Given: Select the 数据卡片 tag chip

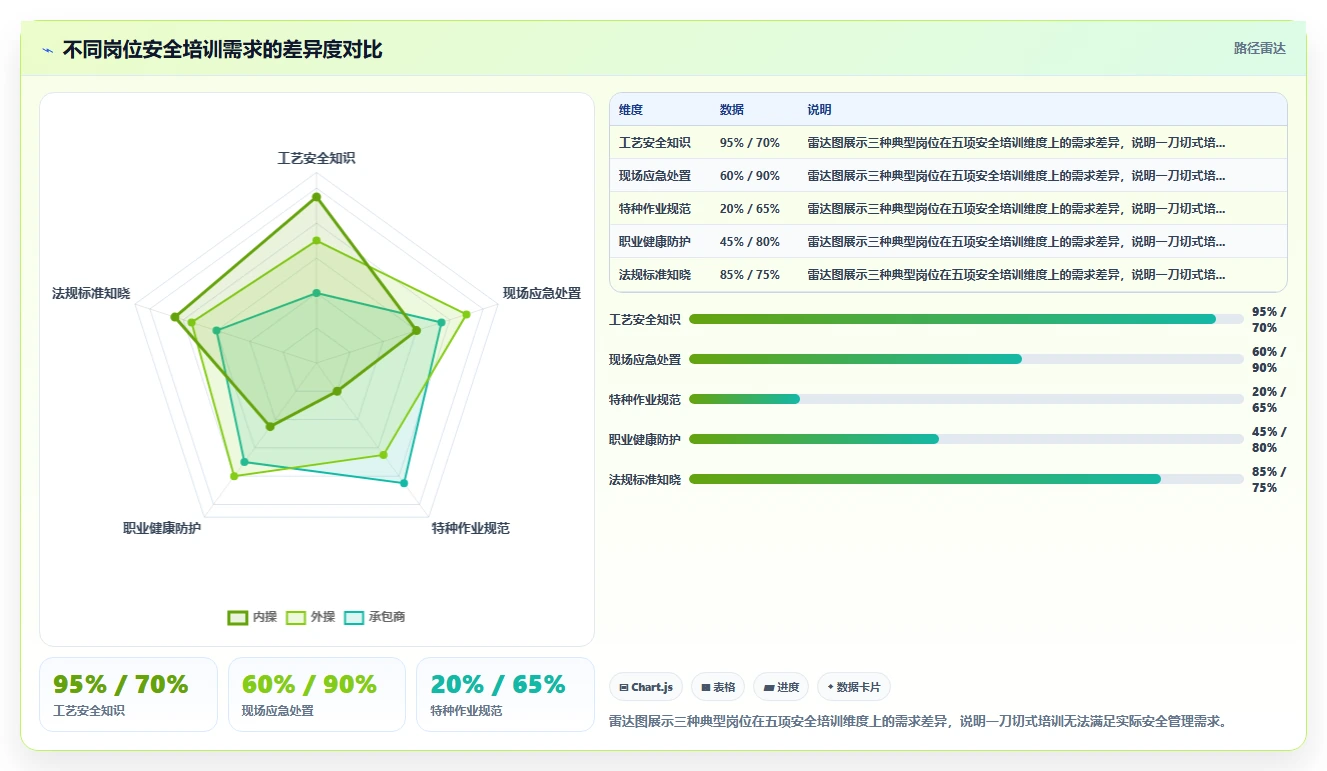Looking at the screenshot, I should coord(854,687).
